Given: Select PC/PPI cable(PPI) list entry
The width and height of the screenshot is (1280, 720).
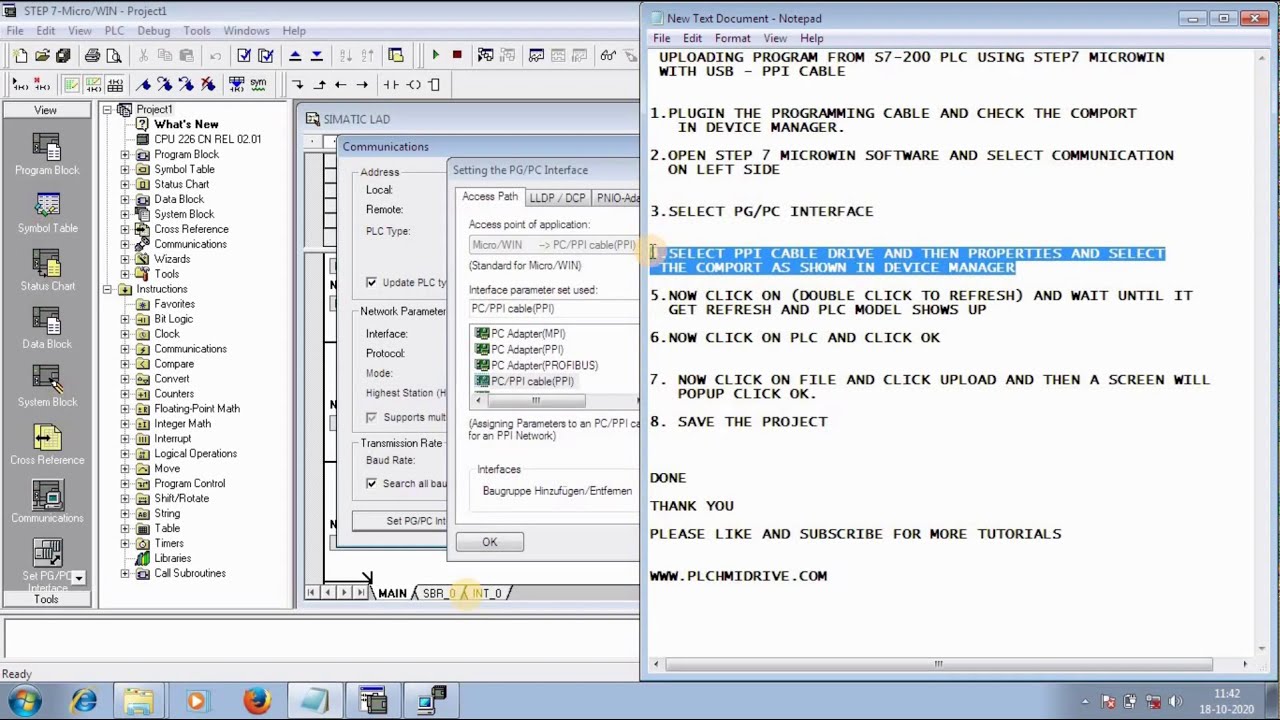Looking at the screenshot, I should click(x=525, y=381).
